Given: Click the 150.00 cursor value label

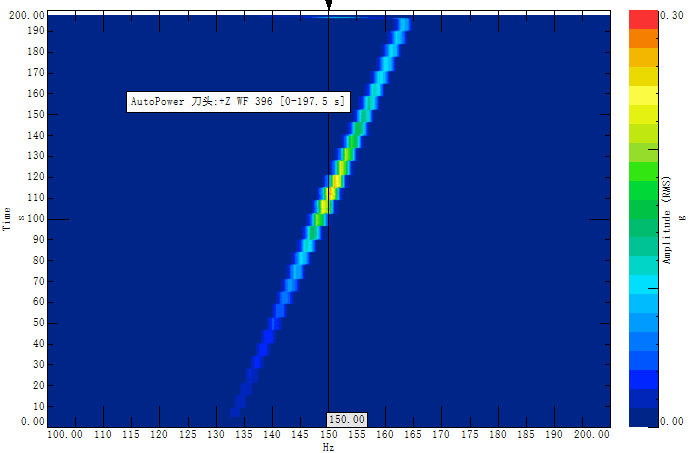Looking at the screenshot, I should click(x=347, y=419).
